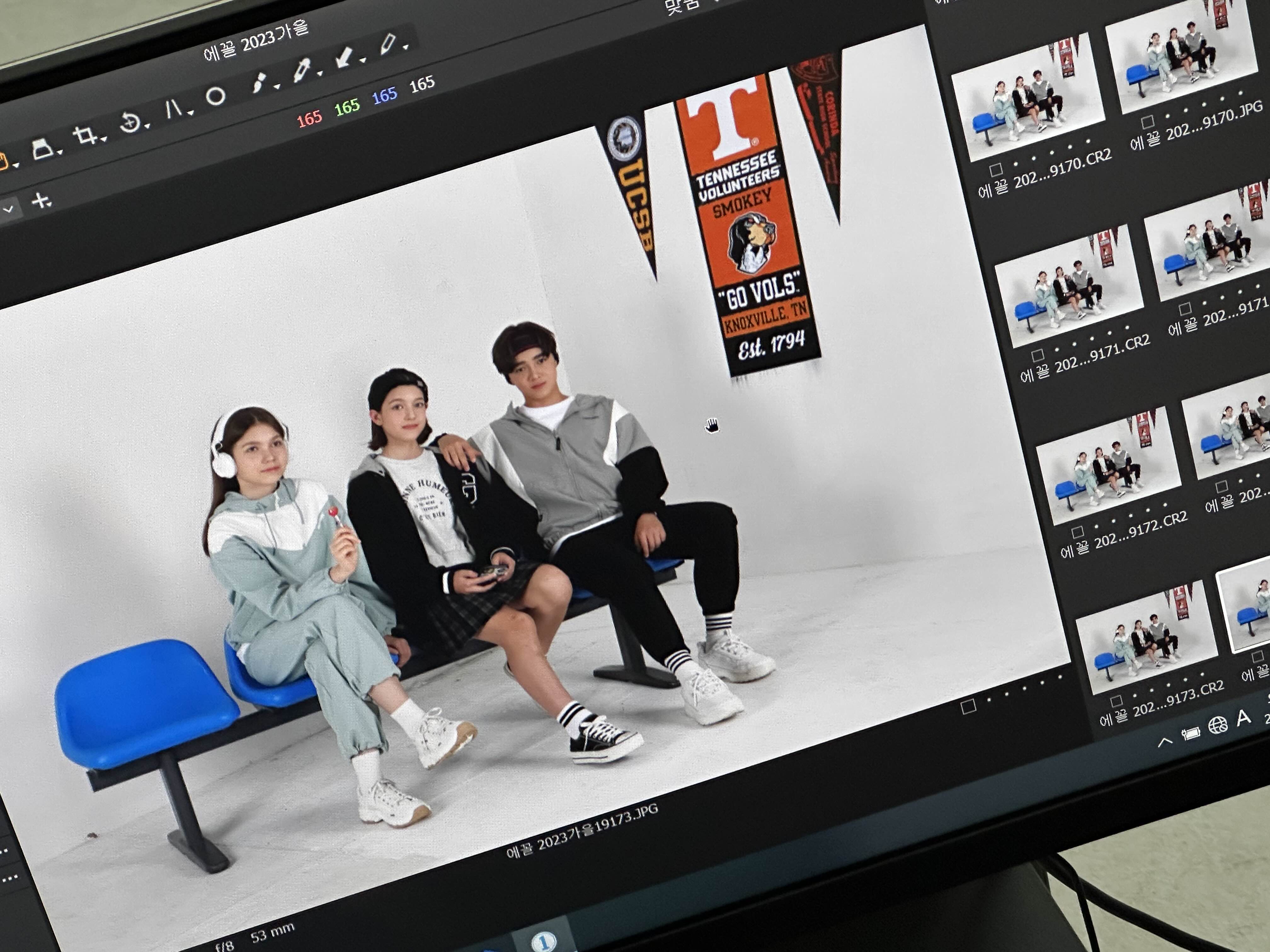Check the battery status tray icon
1270x952 pixels.
coord(1191,734)
